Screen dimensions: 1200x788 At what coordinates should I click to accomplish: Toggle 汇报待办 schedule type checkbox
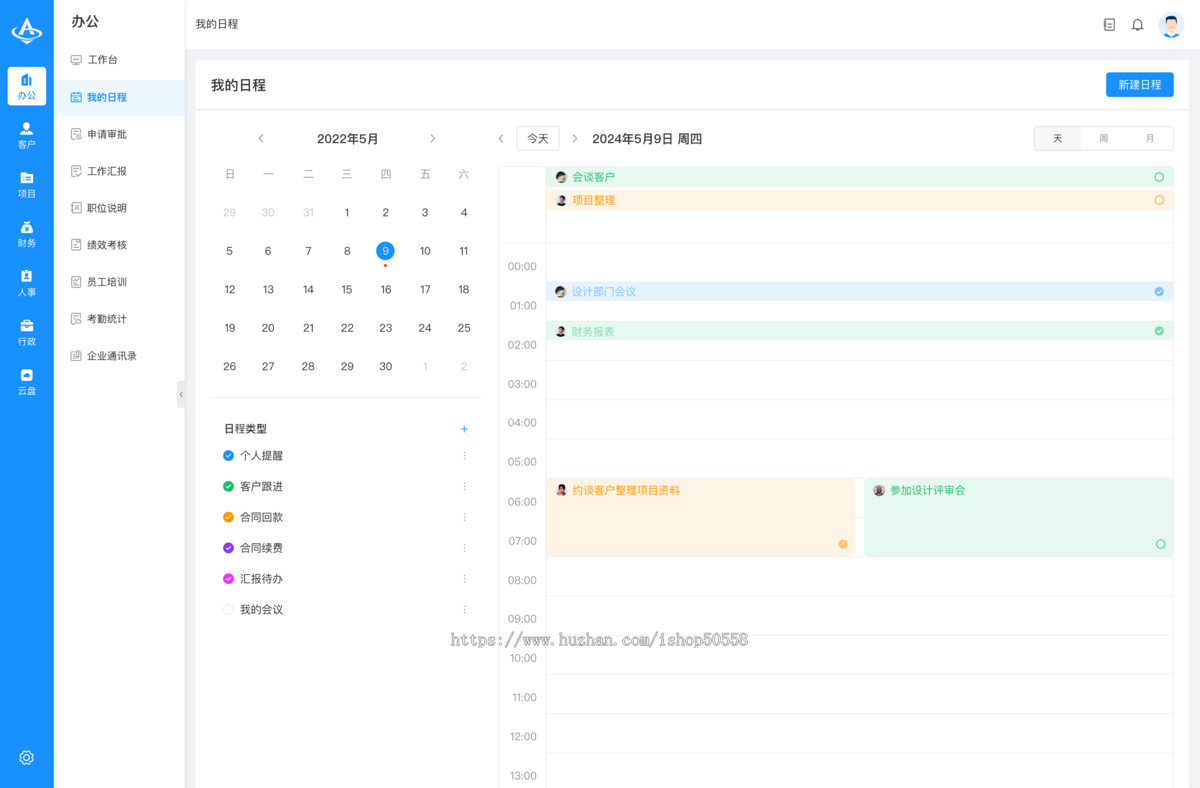(x=228, y=579)
